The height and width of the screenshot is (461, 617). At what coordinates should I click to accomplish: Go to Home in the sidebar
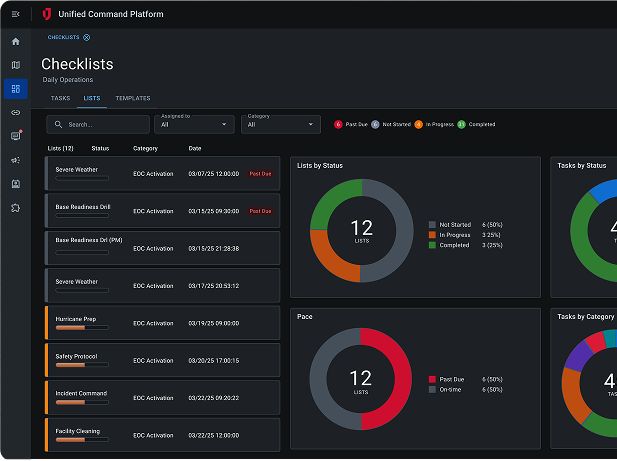click(15, 41)
